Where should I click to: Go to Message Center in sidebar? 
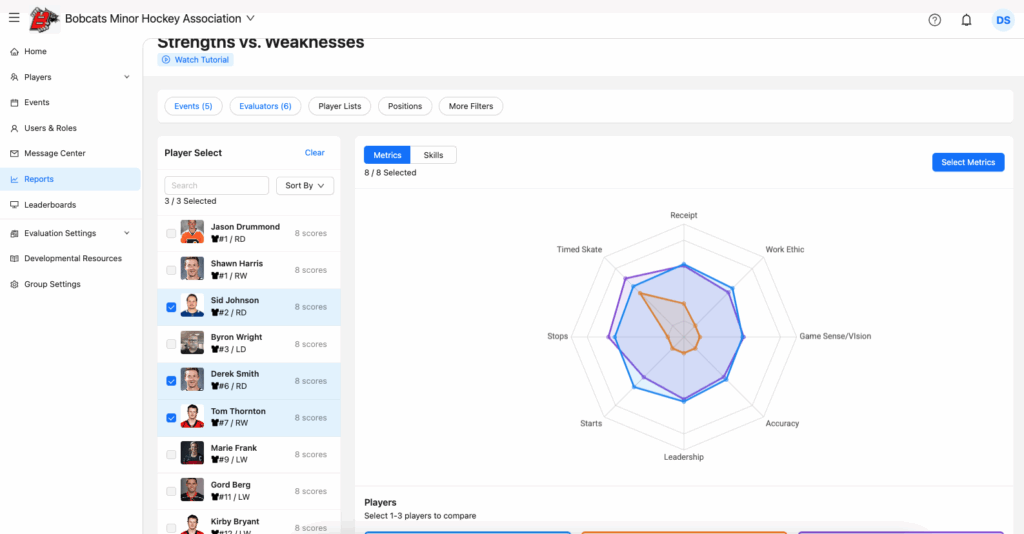pyautogui.click(x=55, y=154)
